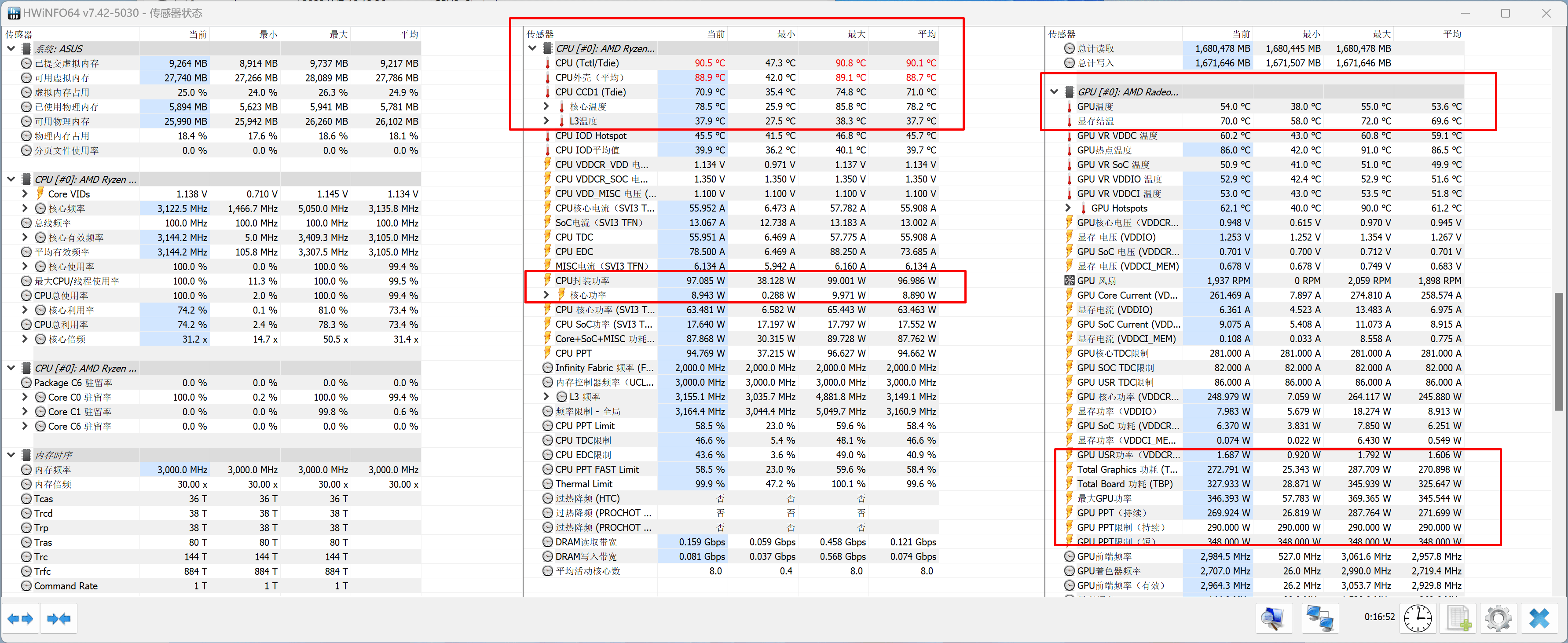Expand the 核心功率 row
The height and width of the screenshot is (643, 1568).
tap(546, 295)
